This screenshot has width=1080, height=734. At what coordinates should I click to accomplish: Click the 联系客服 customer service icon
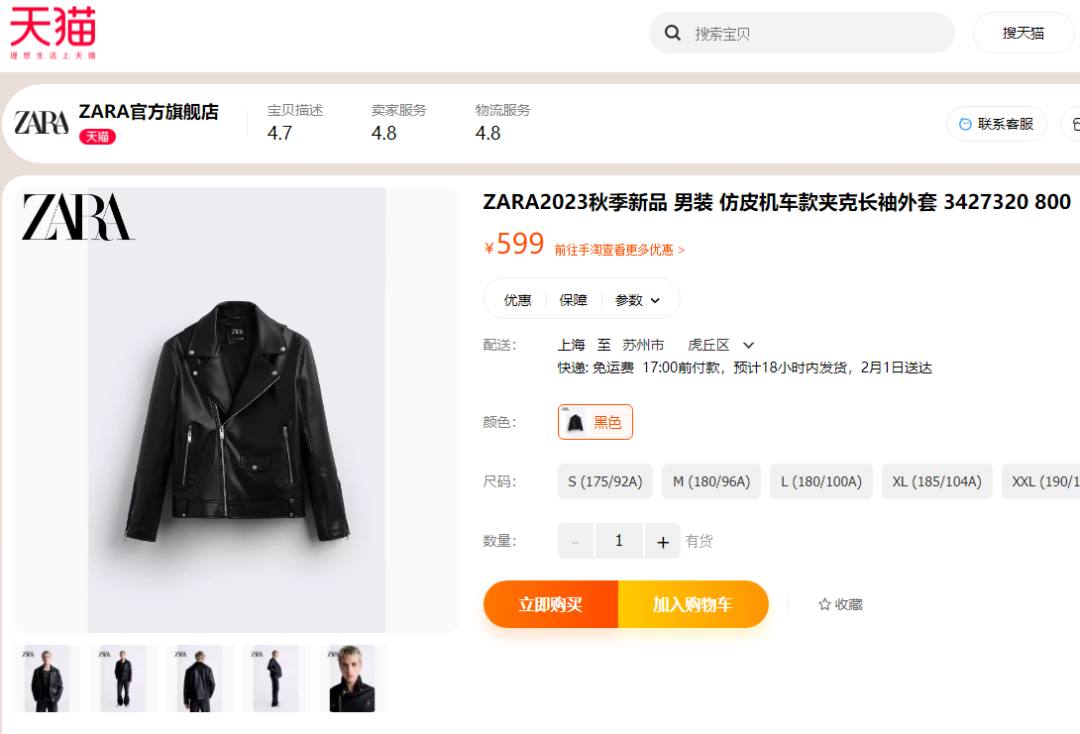(965, 124)
